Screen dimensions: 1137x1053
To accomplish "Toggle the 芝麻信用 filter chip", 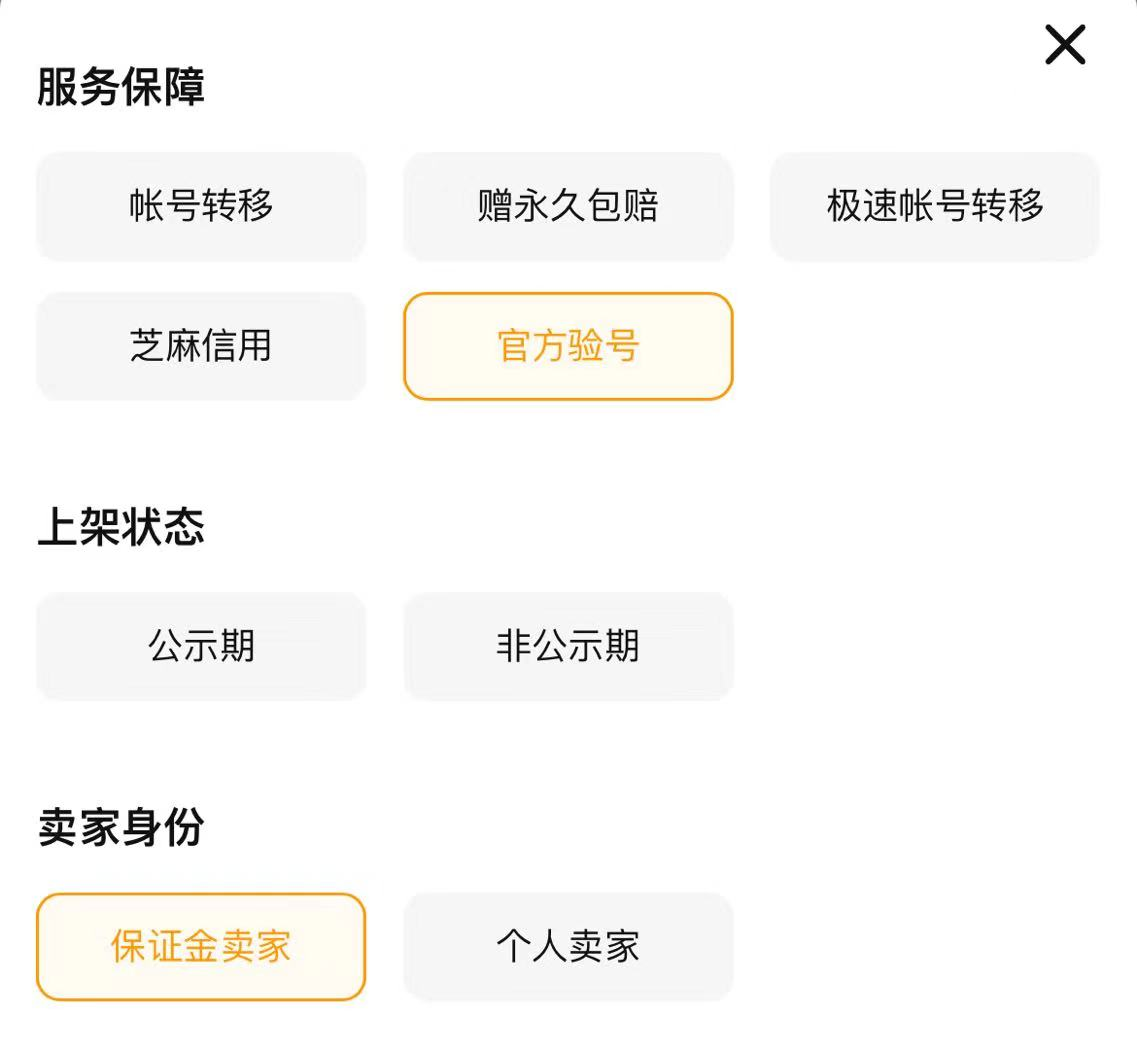I will [201, 346].
